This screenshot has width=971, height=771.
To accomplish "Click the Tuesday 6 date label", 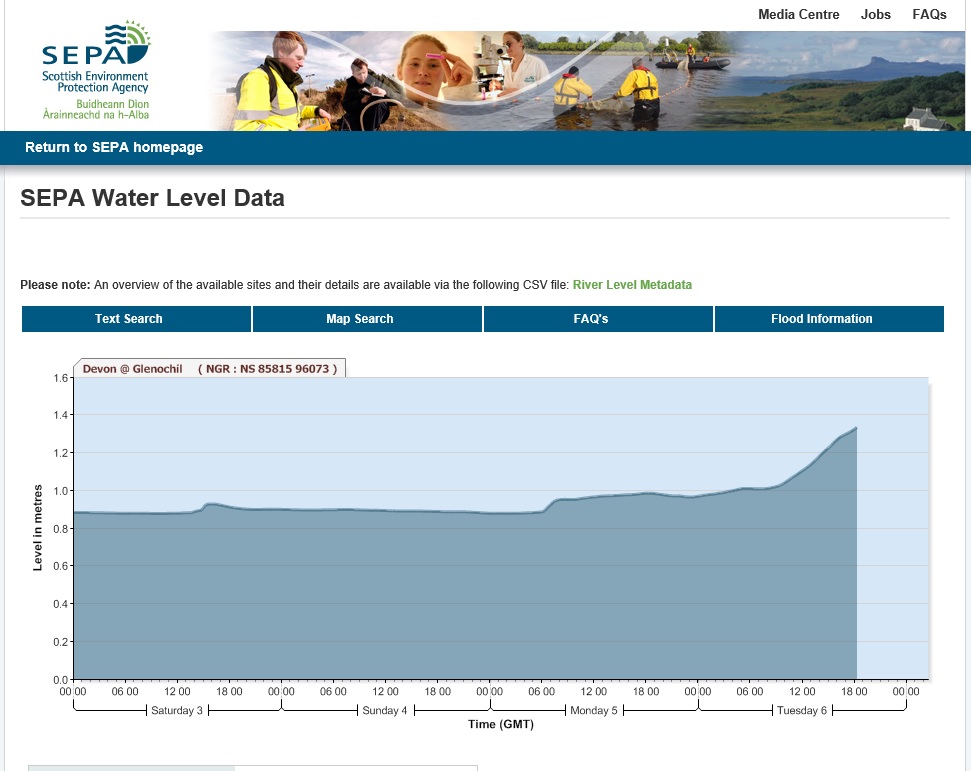I will 802,711.
